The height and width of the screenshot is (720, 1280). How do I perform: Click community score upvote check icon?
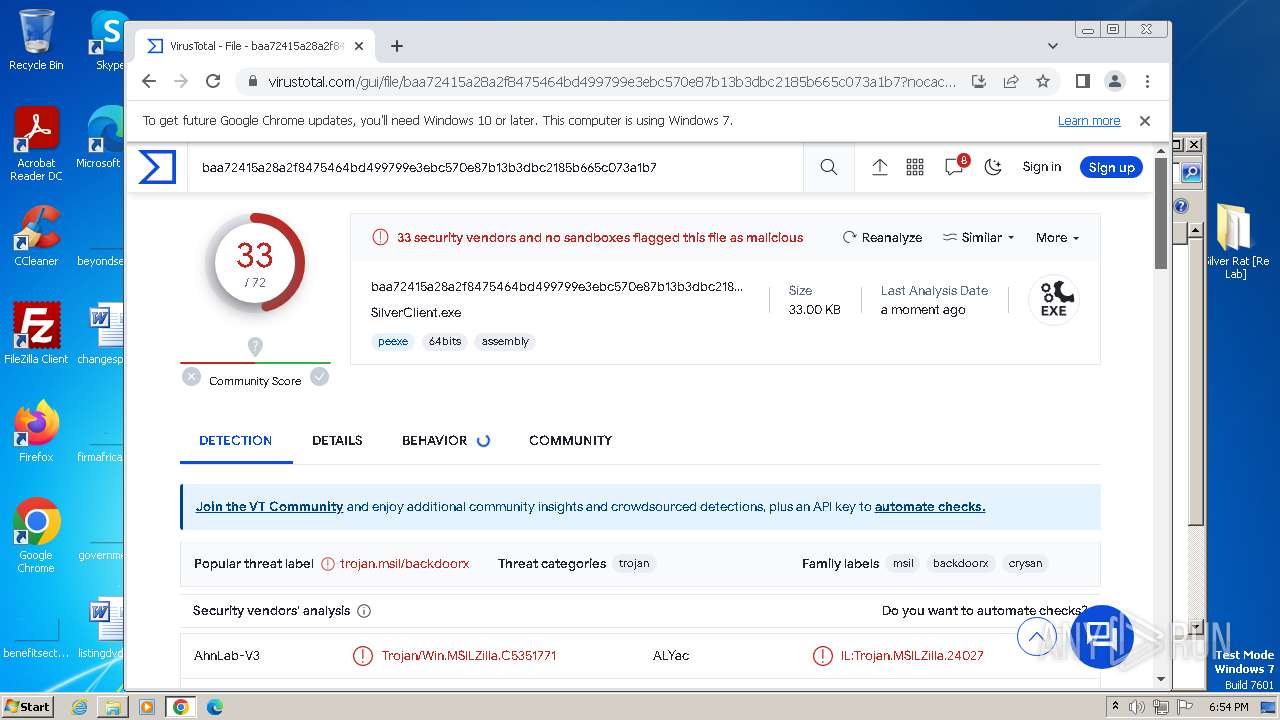click(319, 377)
